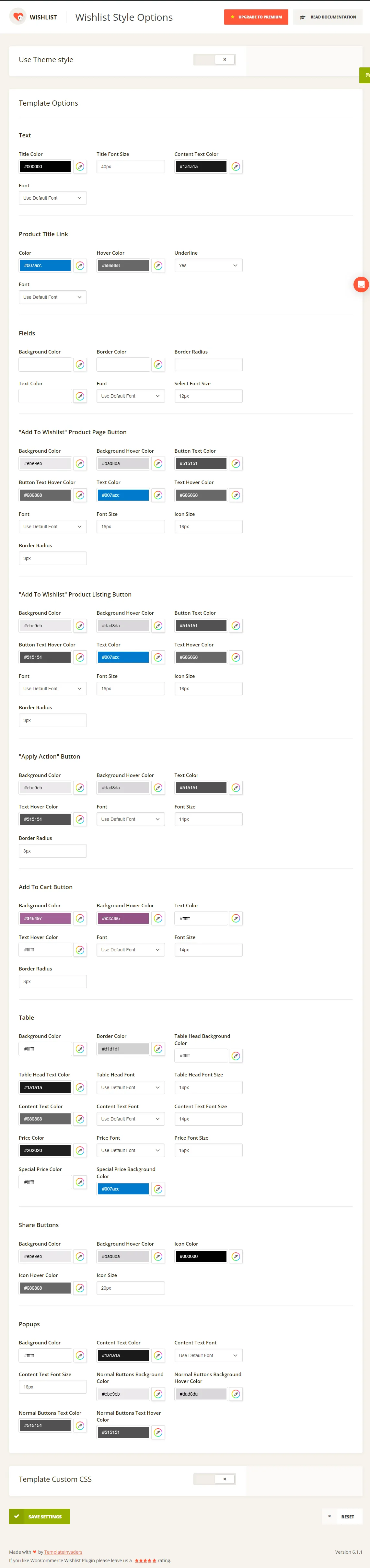Focus the Select Font Size field
Screen dimensions: 370x1568
click(208, 396)
